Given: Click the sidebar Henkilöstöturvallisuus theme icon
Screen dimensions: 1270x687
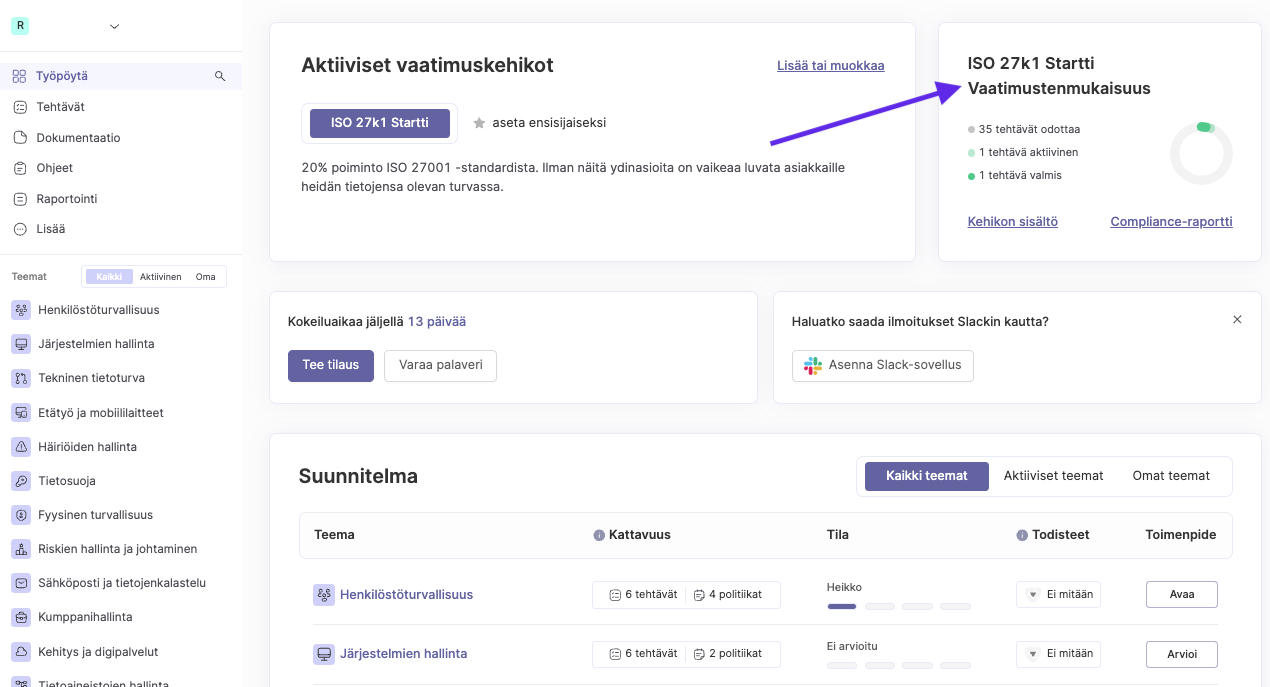Looking at the screenshot, I should [21, 310].
